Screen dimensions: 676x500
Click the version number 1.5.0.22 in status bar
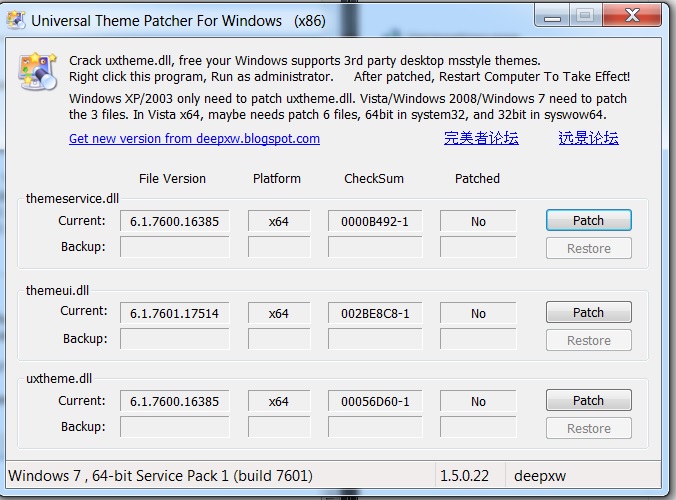click(x=464, y=475)
